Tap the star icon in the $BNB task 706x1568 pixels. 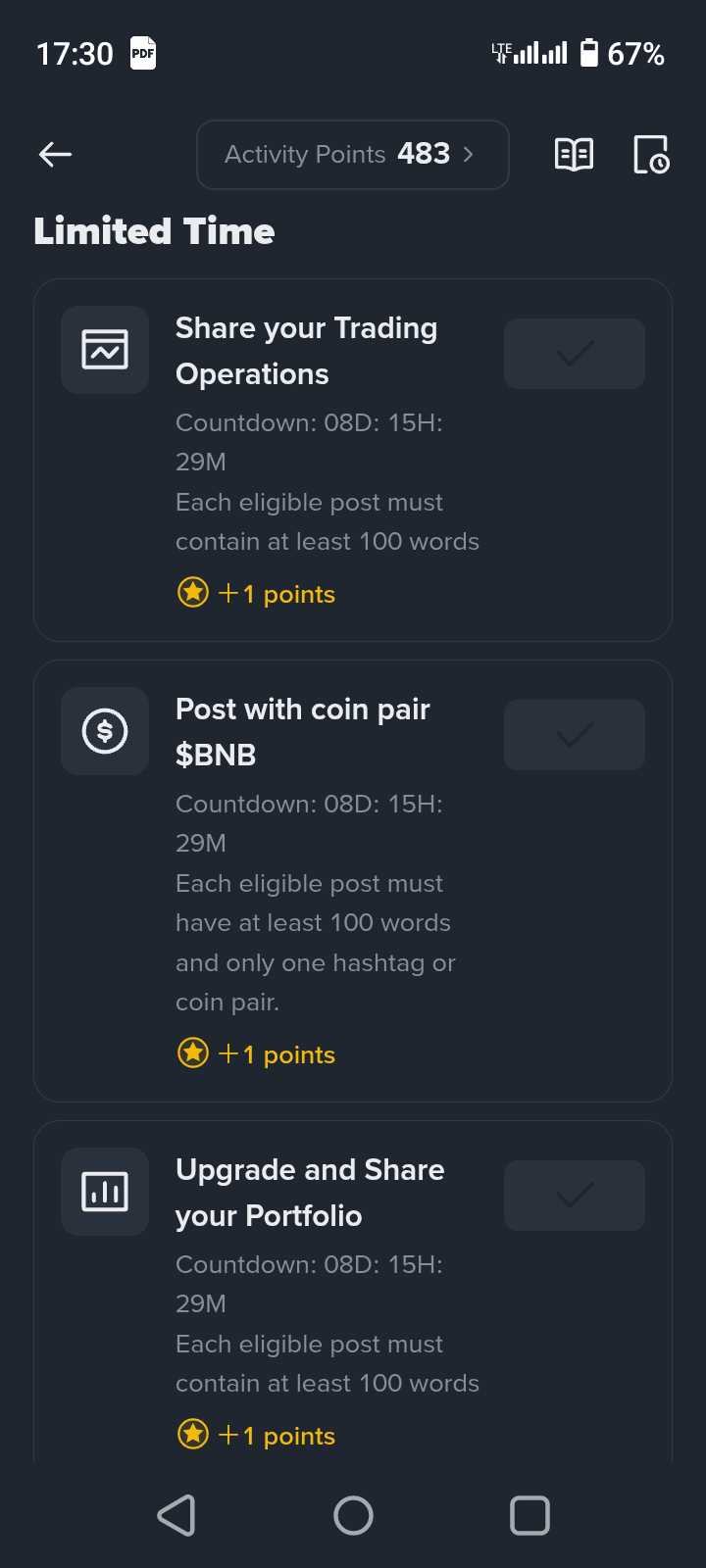tap(193, 1053)
